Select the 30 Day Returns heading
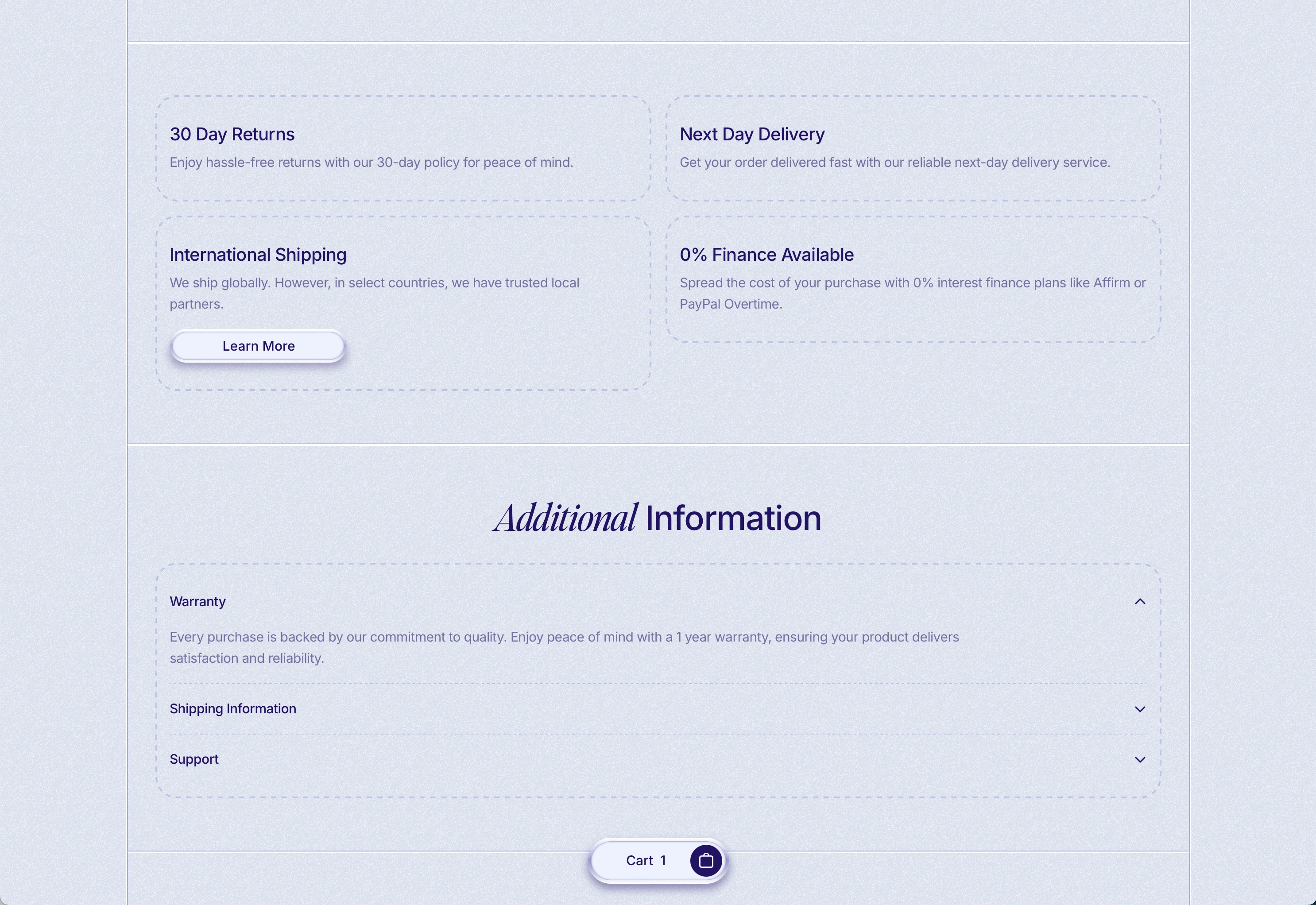Screen dimensions: 1316x905 (232, 135)
